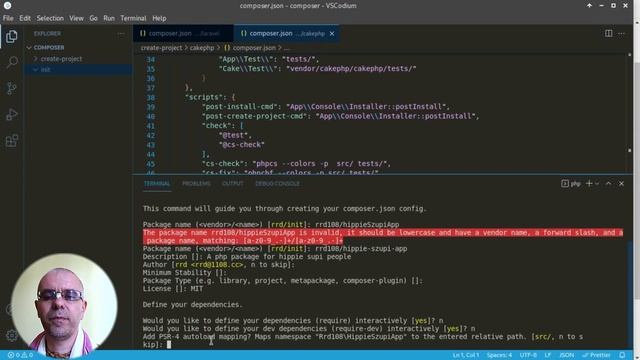Switch to laravel composer.json tab
The image size is (640, 360).
pyautogui.click(x=183, y=33)
